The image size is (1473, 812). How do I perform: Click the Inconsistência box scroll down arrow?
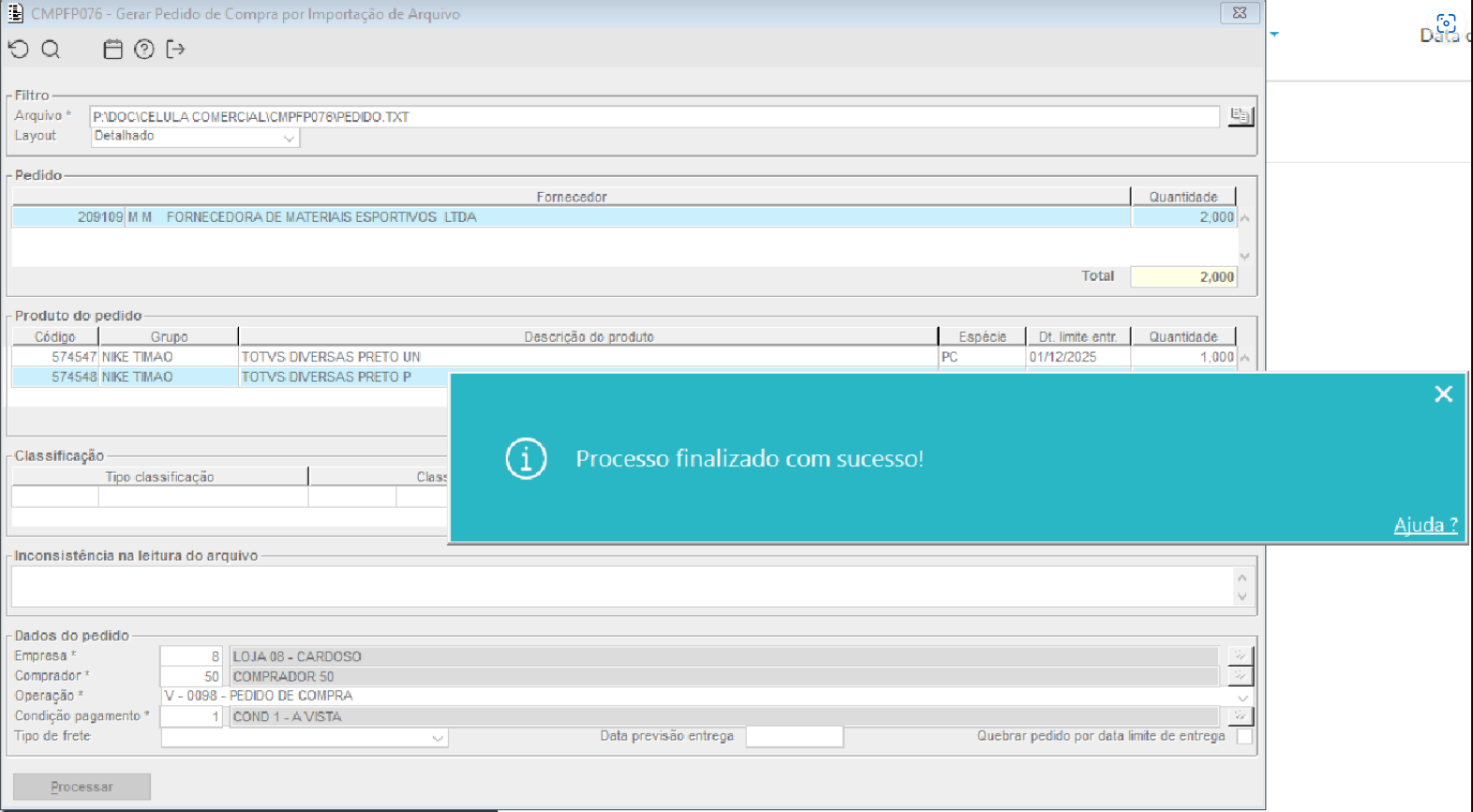1242,597
